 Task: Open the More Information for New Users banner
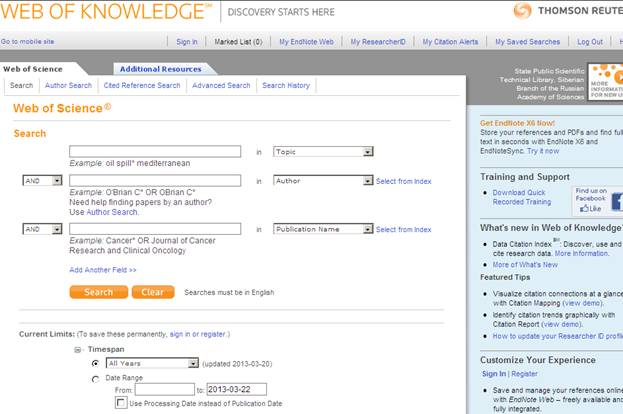(x=605, y=82)
